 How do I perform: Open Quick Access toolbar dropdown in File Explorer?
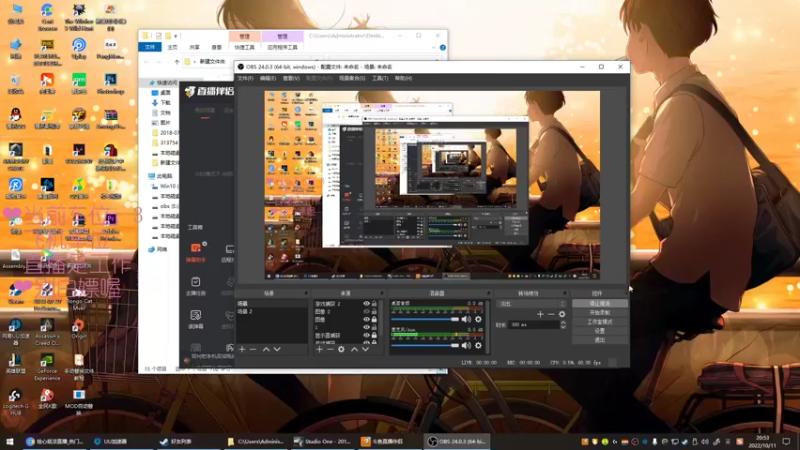coord(176,36)
